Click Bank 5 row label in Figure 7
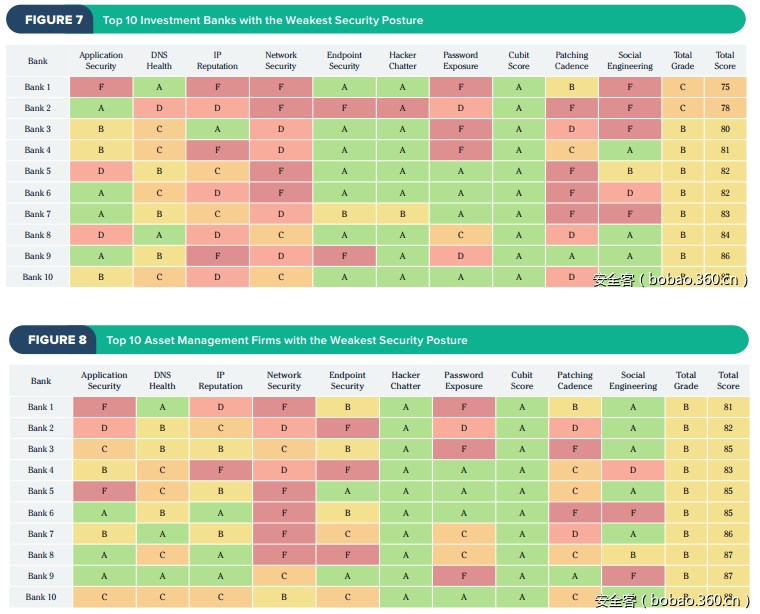The height and width of the screenshot is (614, 760). (x=38, y=172)
